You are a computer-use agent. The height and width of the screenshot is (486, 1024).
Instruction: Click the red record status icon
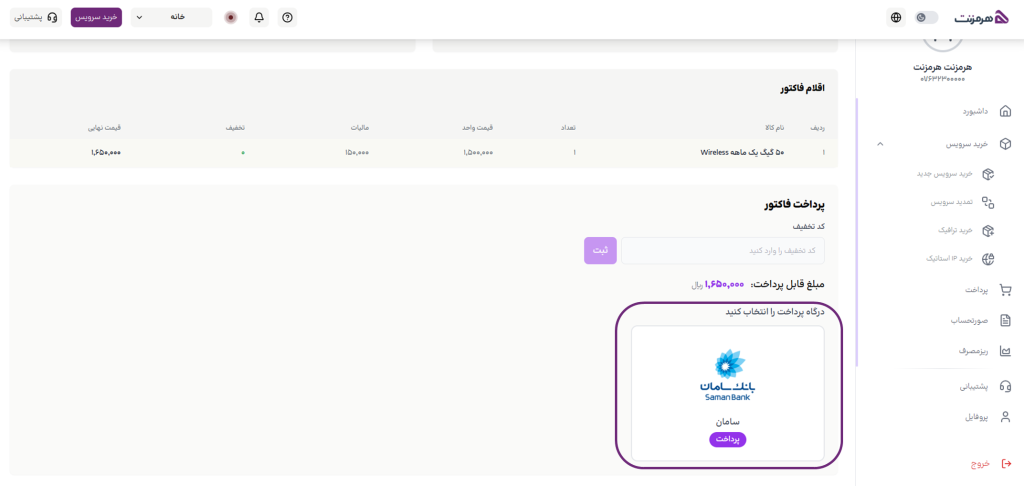pos(231,18)
